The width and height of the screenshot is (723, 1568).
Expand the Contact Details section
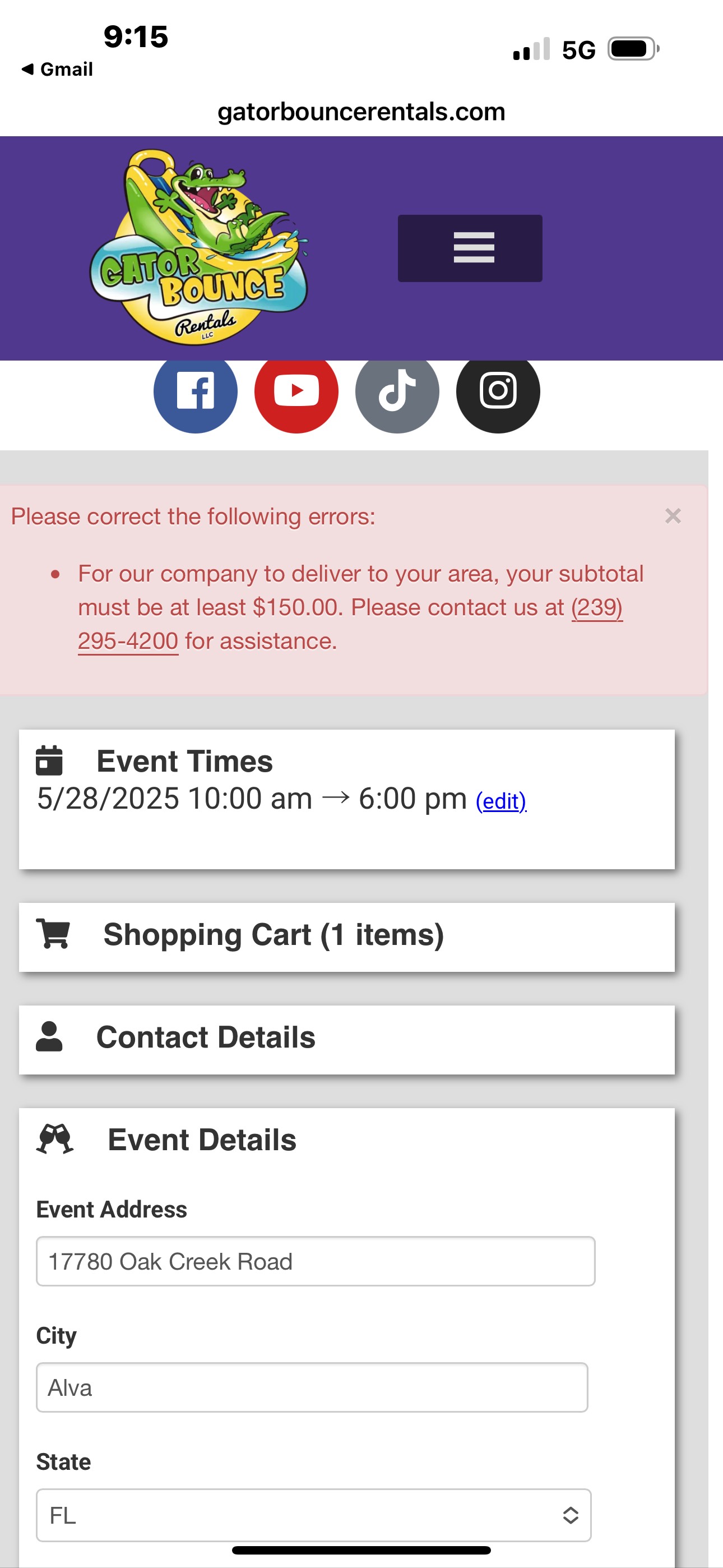click(206, 1038)
